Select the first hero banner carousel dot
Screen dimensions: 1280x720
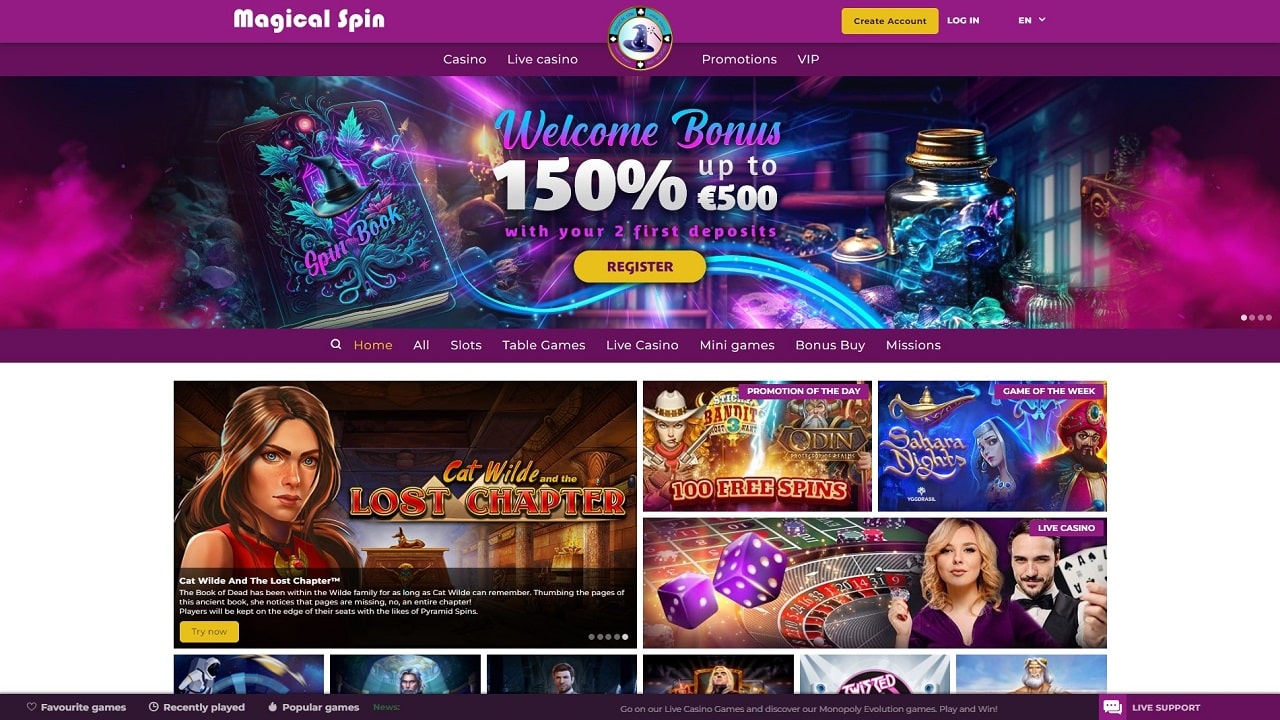[1244, 317]
